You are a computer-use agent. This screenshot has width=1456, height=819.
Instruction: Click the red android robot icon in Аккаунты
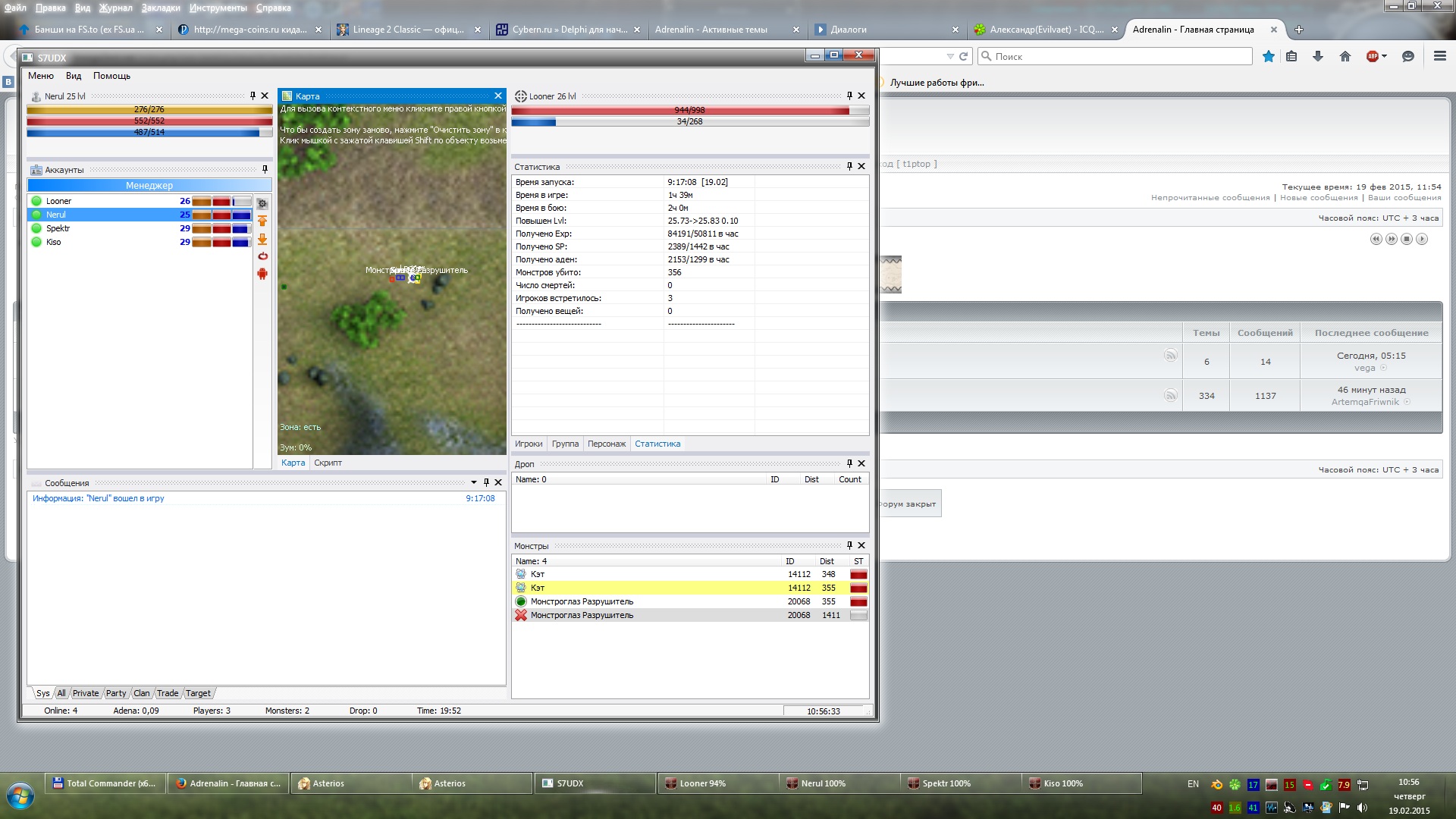(x=262, y=274)
